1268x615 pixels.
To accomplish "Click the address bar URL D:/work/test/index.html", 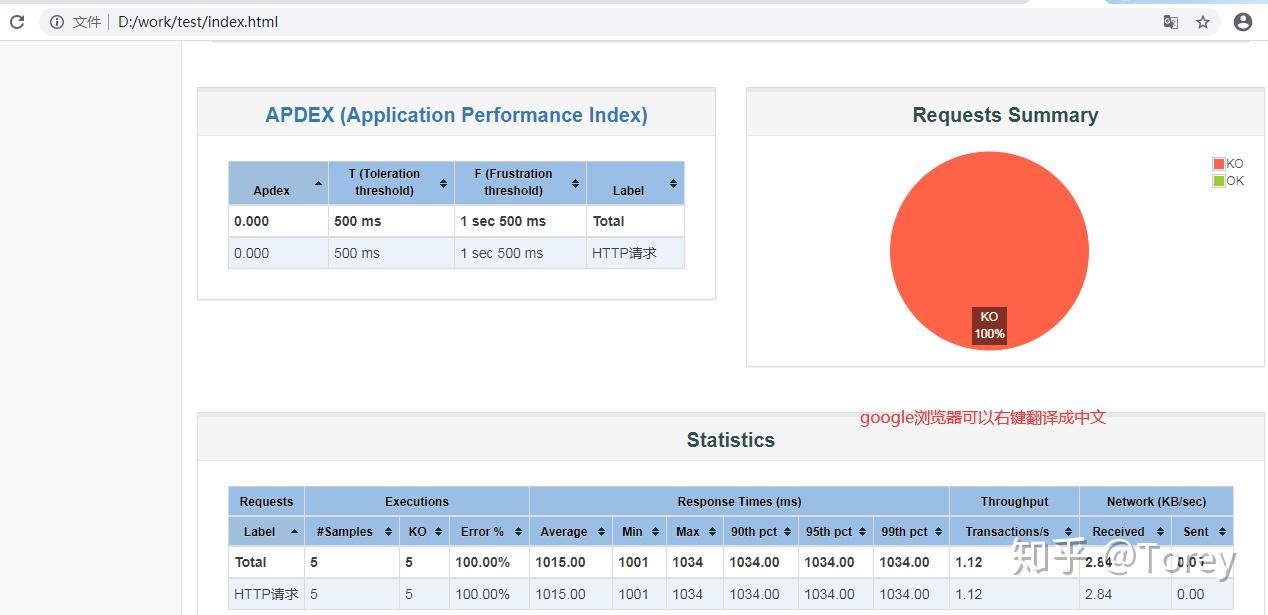I will (x=198, y=22).
